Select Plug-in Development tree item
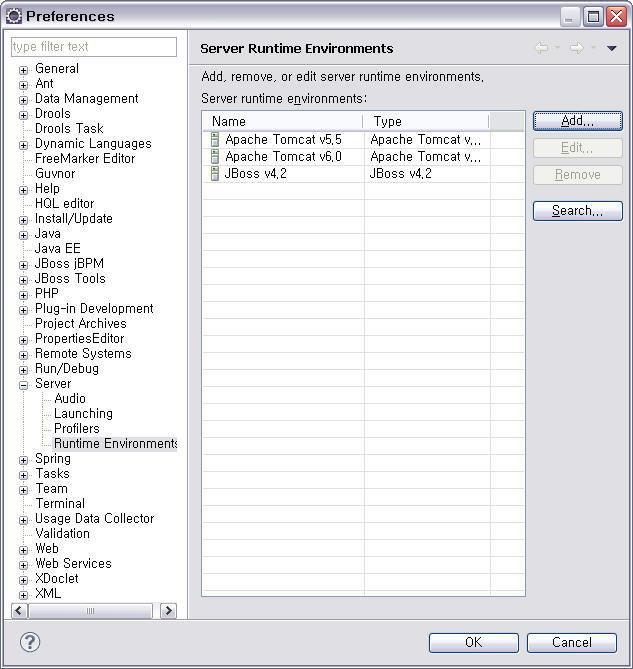This screenshot has width=633, height=669. point(94,308)
